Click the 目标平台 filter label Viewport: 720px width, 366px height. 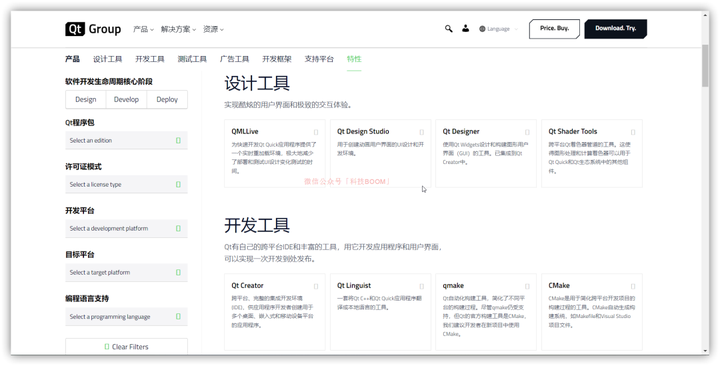(80, 254)
